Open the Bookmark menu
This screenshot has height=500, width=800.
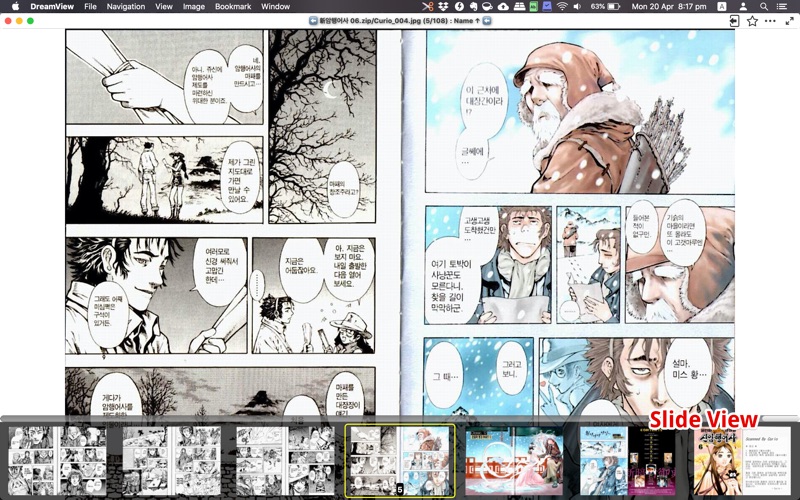233,7
